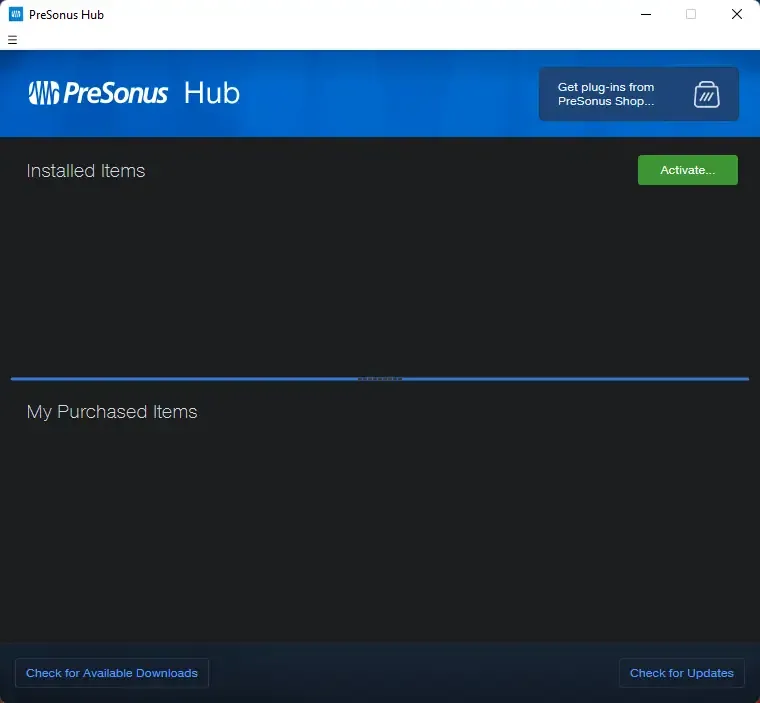Click the green Activate button

tap(687, 170)
